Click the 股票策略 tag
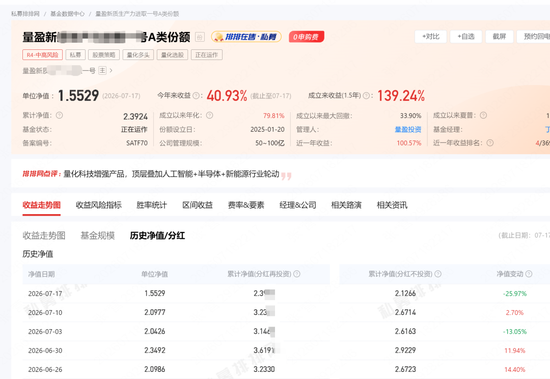Viewport: 550px width, 379px height. (104, 55)
